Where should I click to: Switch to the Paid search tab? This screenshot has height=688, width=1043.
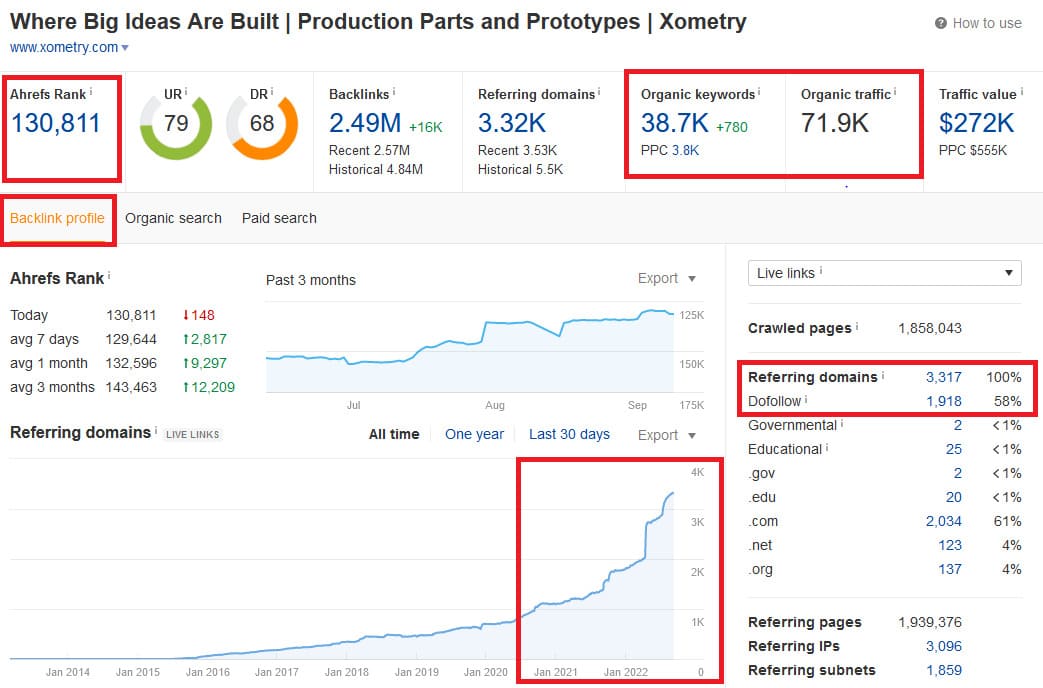click(278, 218)
